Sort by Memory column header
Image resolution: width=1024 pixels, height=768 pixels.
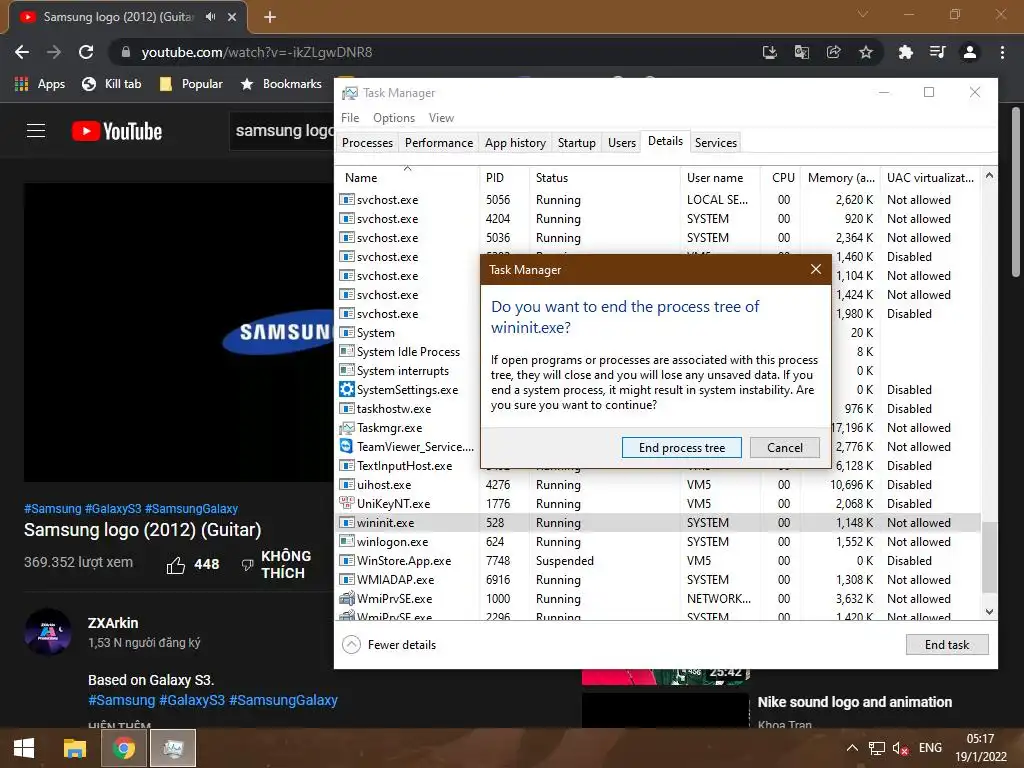840,177
